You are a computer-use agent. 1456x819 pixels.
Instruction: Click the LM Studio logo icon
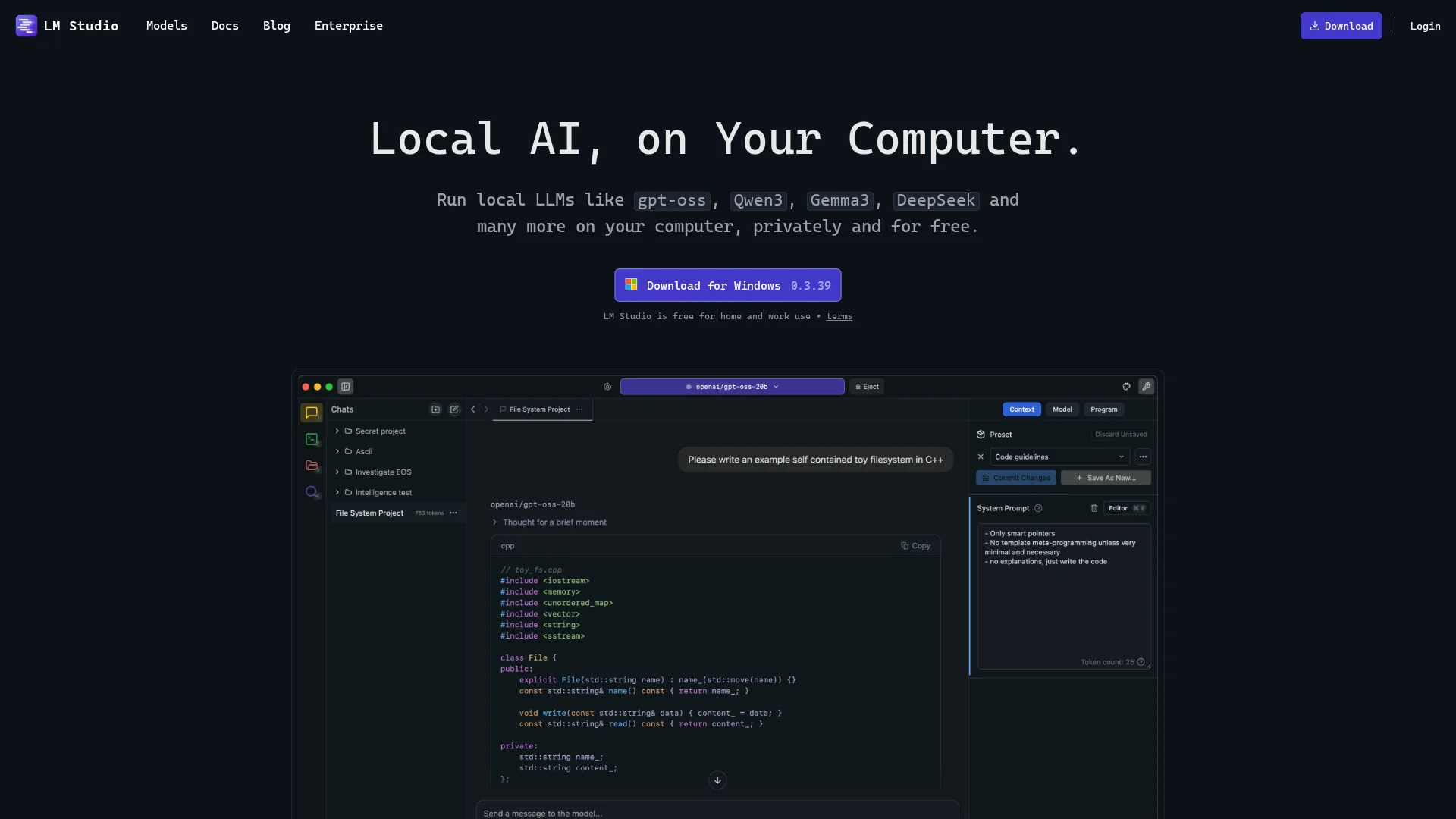27,26
